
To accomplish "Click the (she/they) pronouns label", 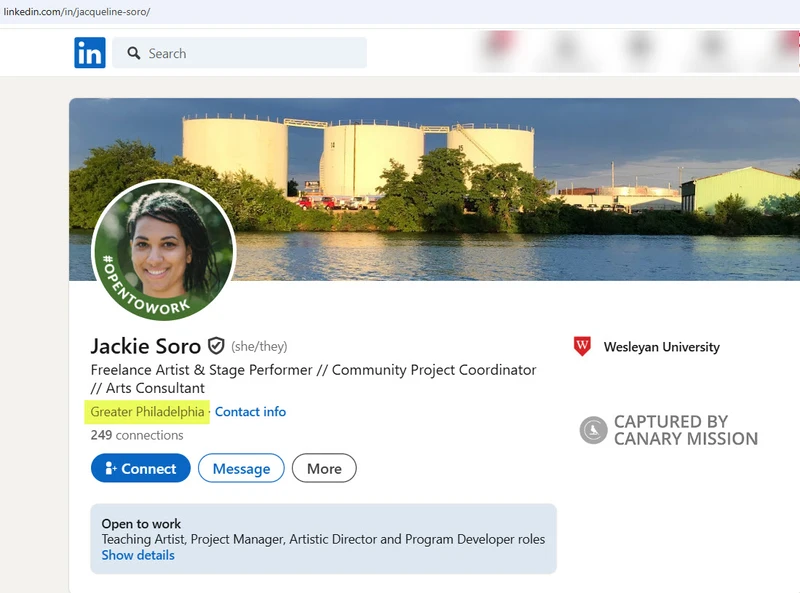I will (257, 346).
